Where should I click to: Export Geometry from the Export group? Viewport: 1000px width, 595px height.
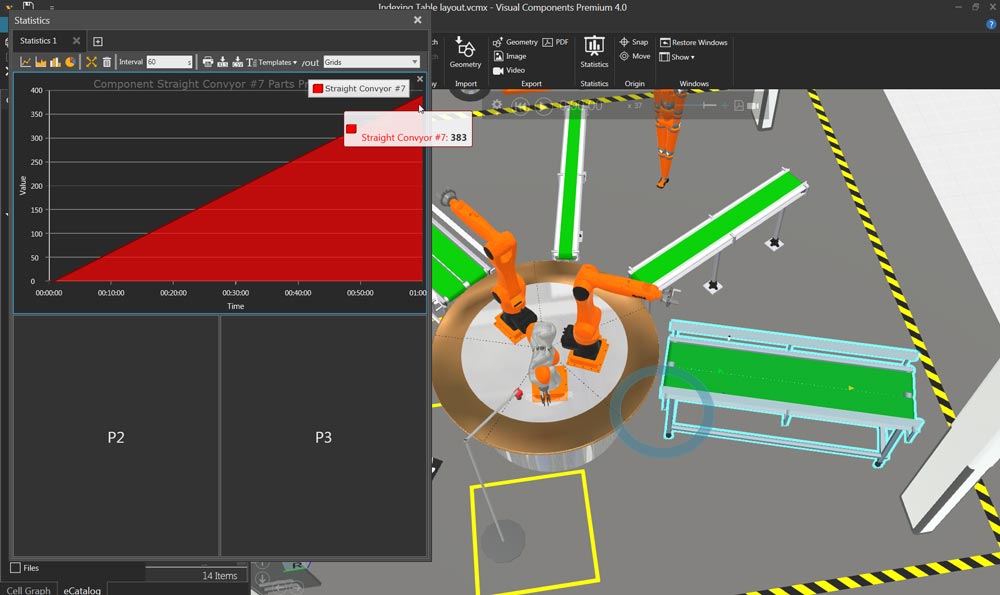click(x=515, y=42)
